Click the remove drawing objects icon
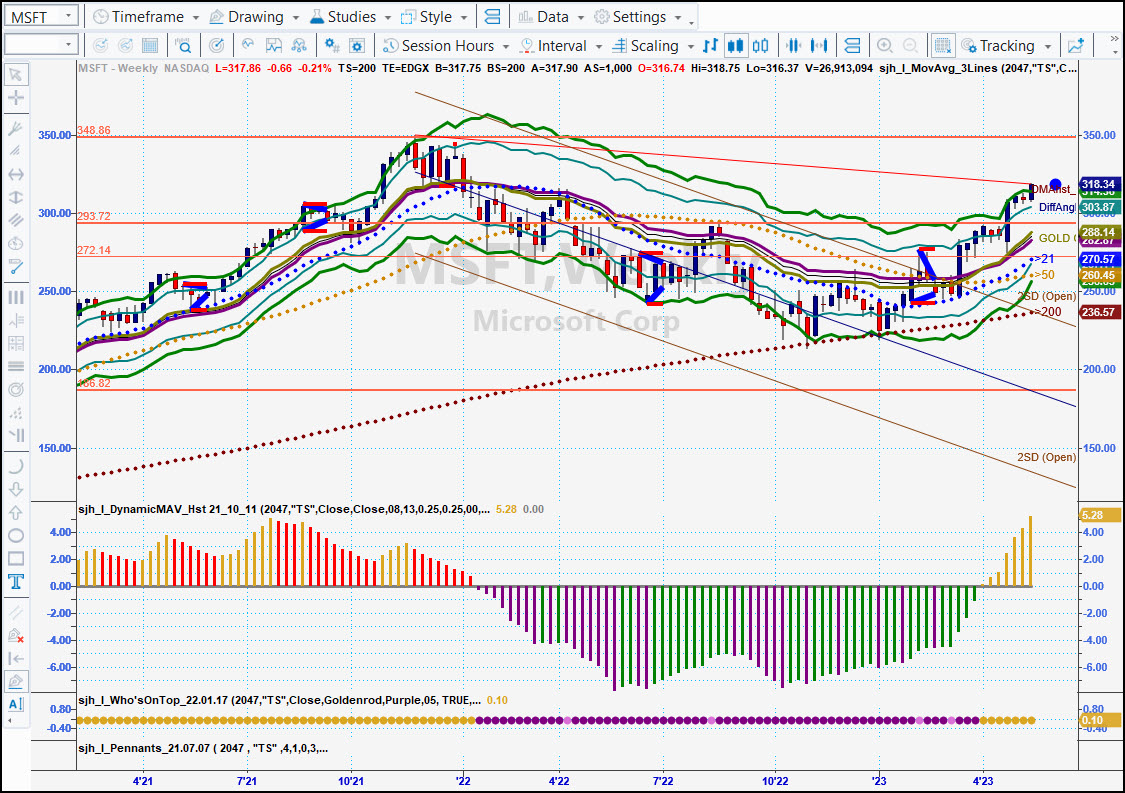The width and height of the screenshot is (1125, 793). (16, 636)
